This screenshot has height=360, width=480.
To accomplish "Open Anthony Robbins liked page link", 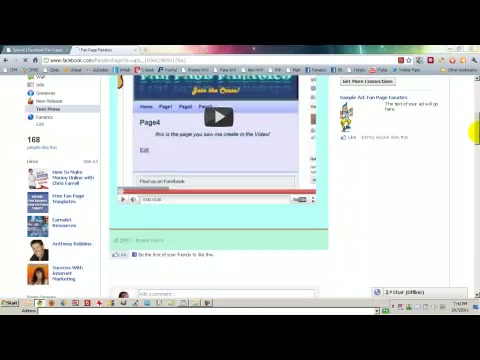I will click(72, 244).
